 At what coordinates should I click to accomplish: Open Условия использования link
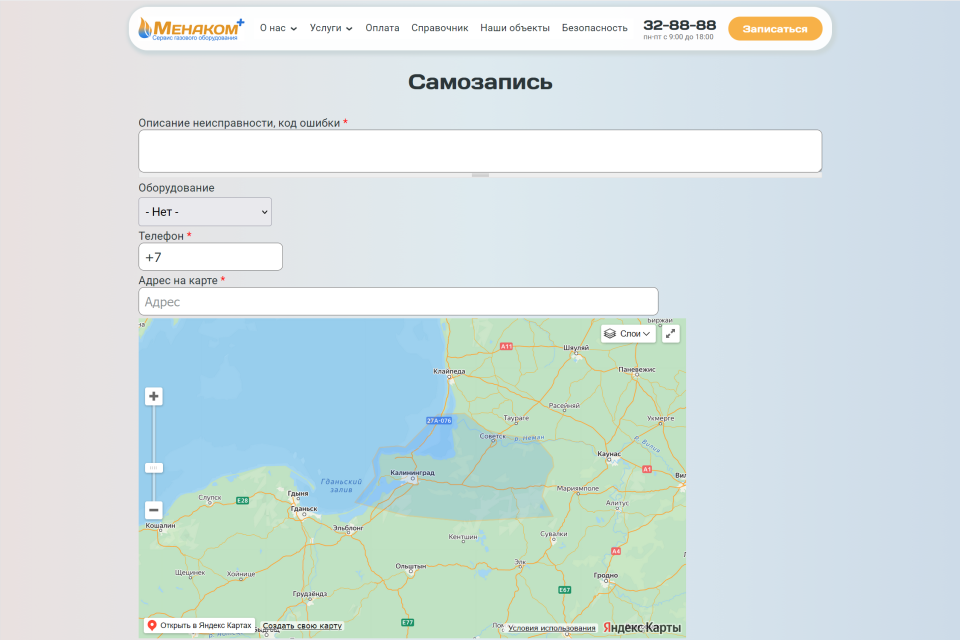(x=551, y=628)
